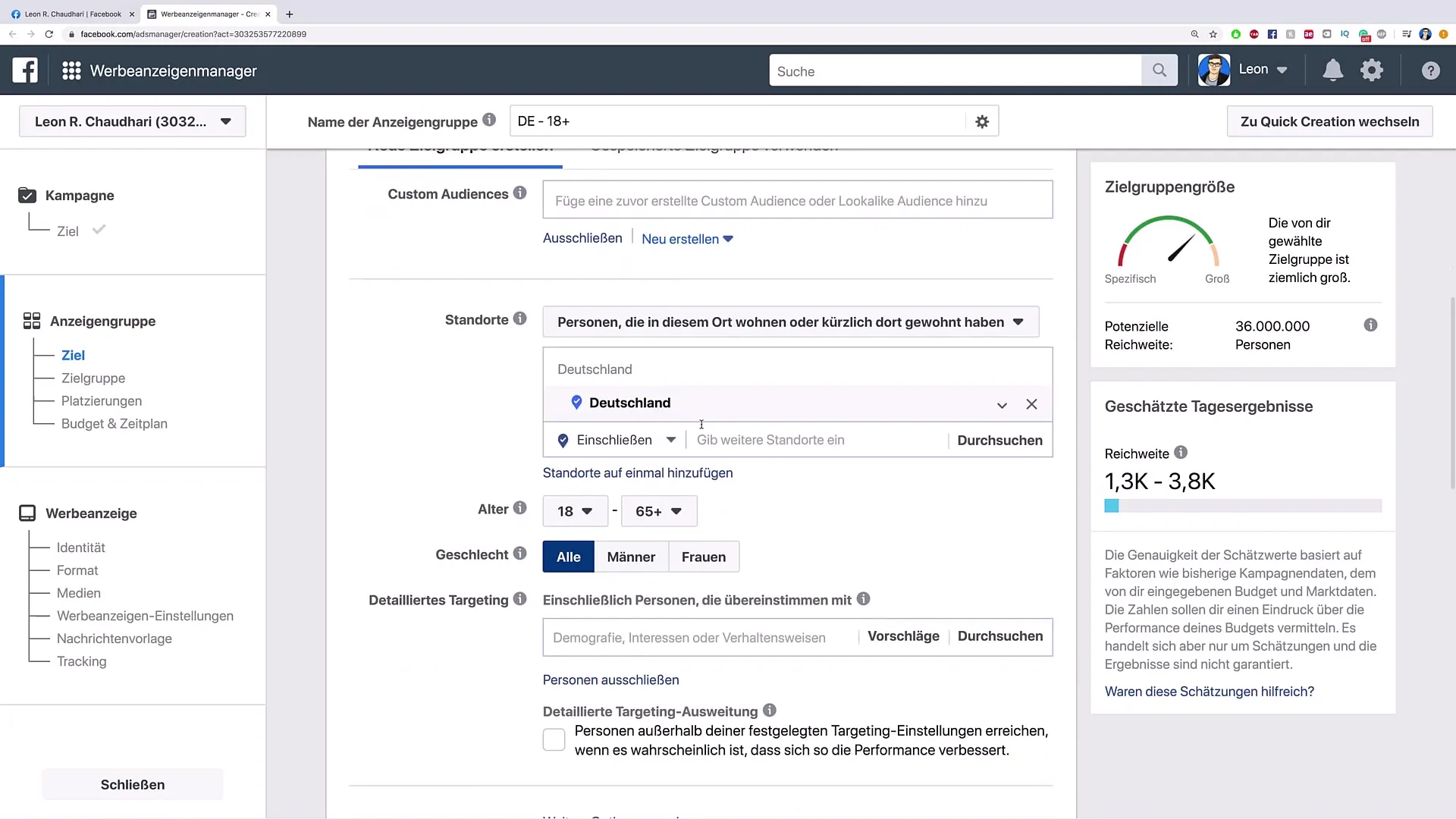Screen dimensions: 1456x819
Task: Open minimum age dropdown 18
Action: click(575, 511)
